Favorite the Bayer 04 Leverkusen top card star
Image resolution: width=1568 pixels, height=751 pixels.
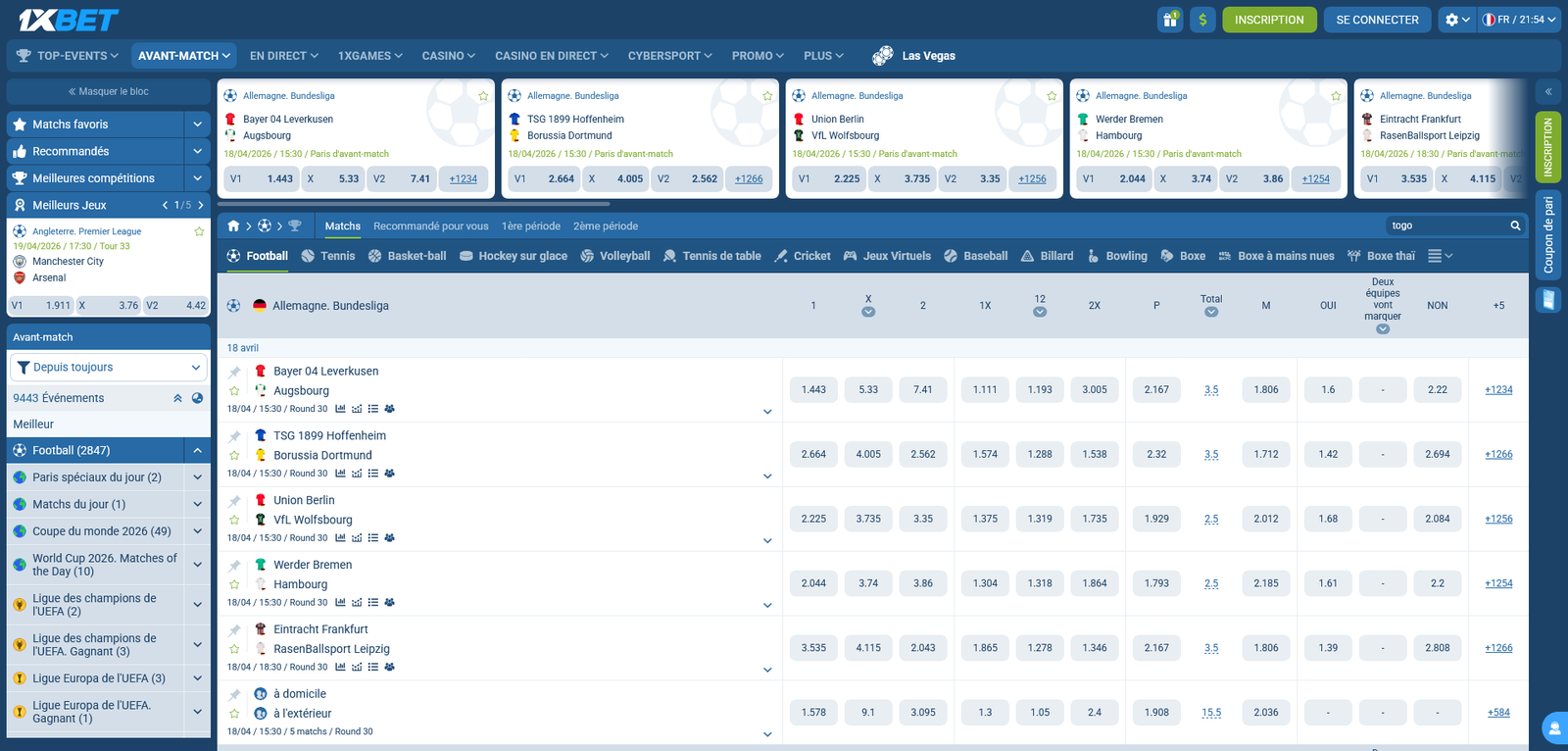(483, 96)
